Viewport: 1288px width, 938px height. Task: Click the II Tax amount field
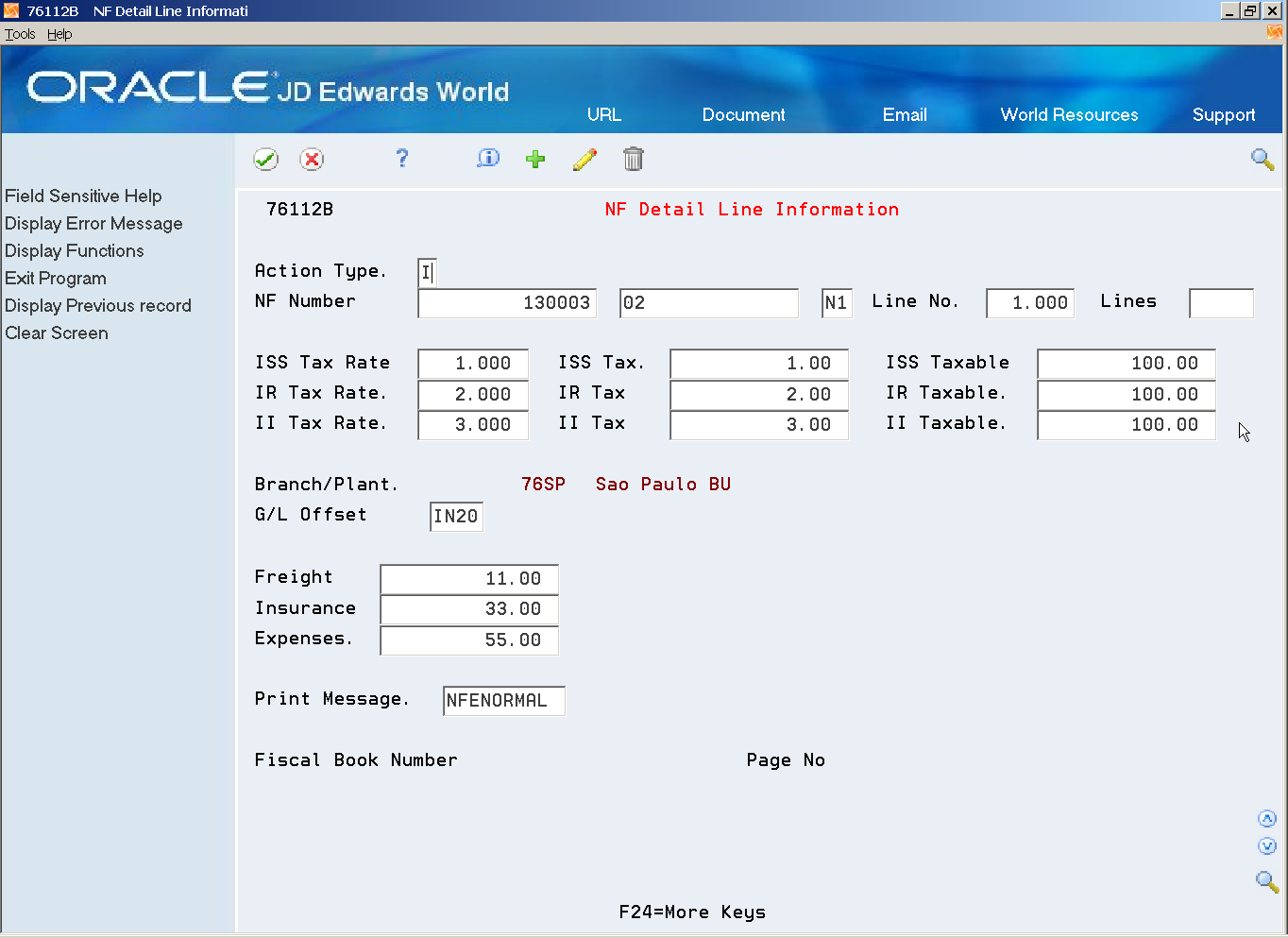(x=759, y=425)
